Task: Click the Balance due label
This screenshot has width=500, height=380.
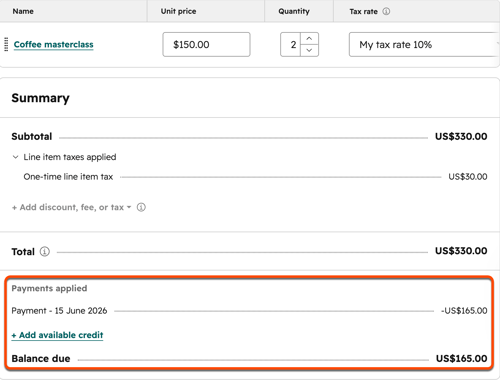Action: [x=41, y=359]
